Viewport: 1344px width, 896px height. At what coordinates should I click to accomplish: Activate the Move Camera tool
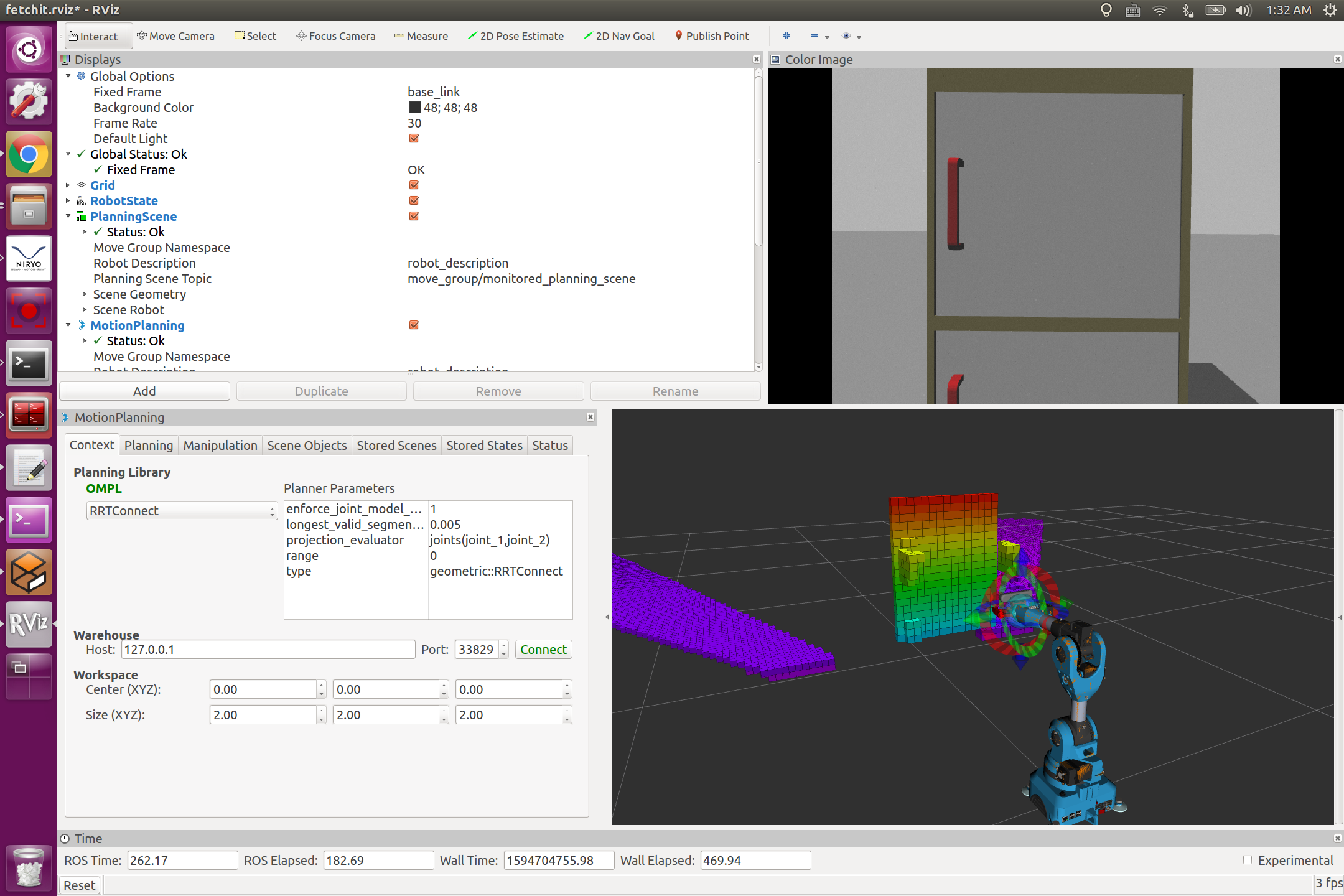click(176, 35)
